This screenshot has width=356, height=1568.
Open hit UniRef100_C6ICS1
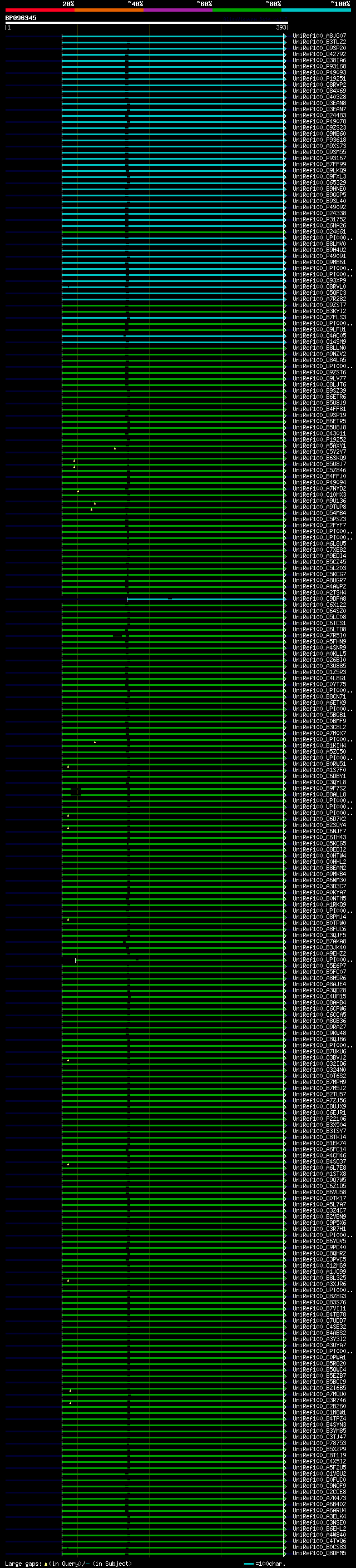[x=319, y=624]
